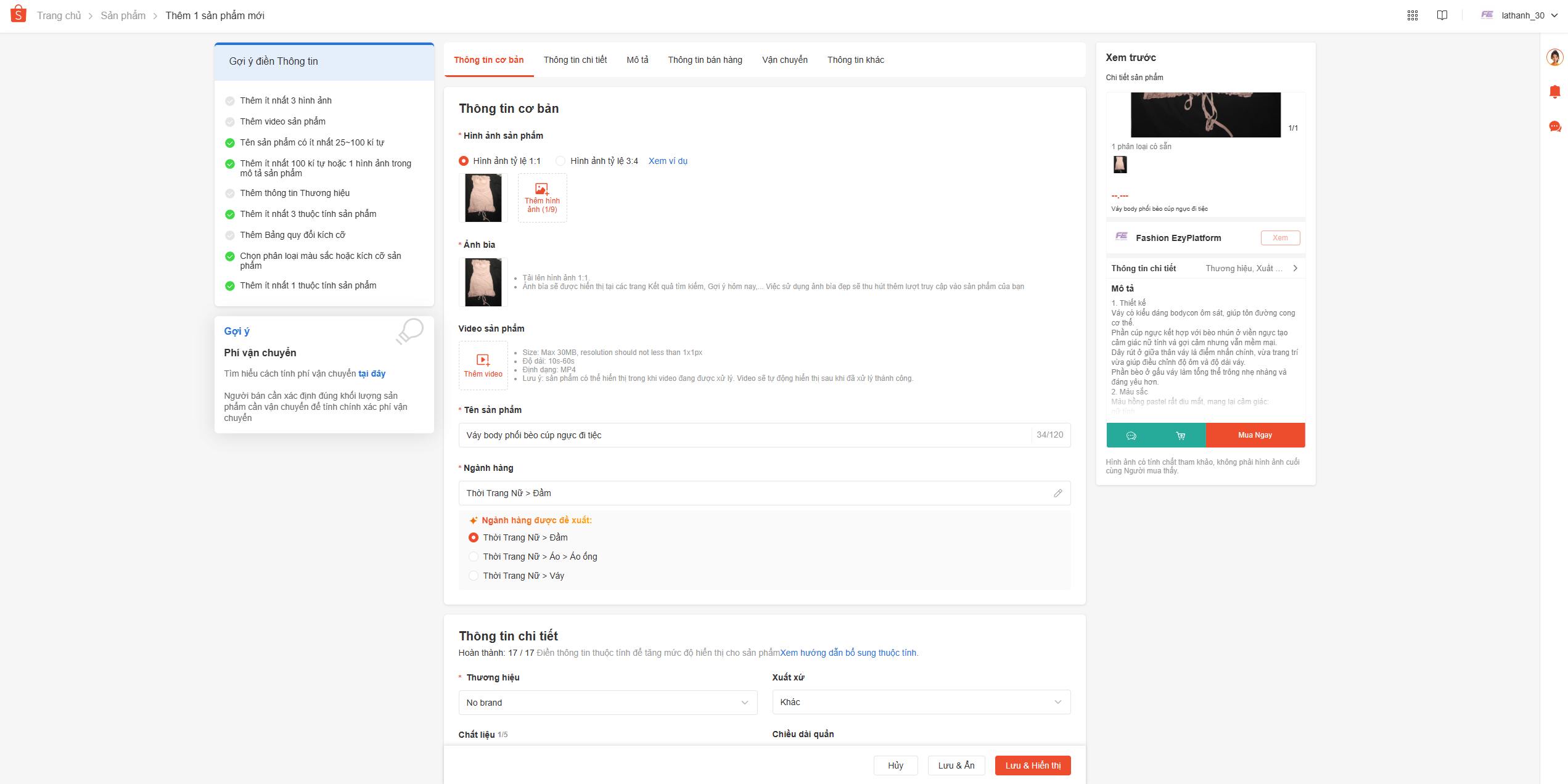Expand the Xuất xứ dropdown
Screen dimensions: 1568x784
921,702
